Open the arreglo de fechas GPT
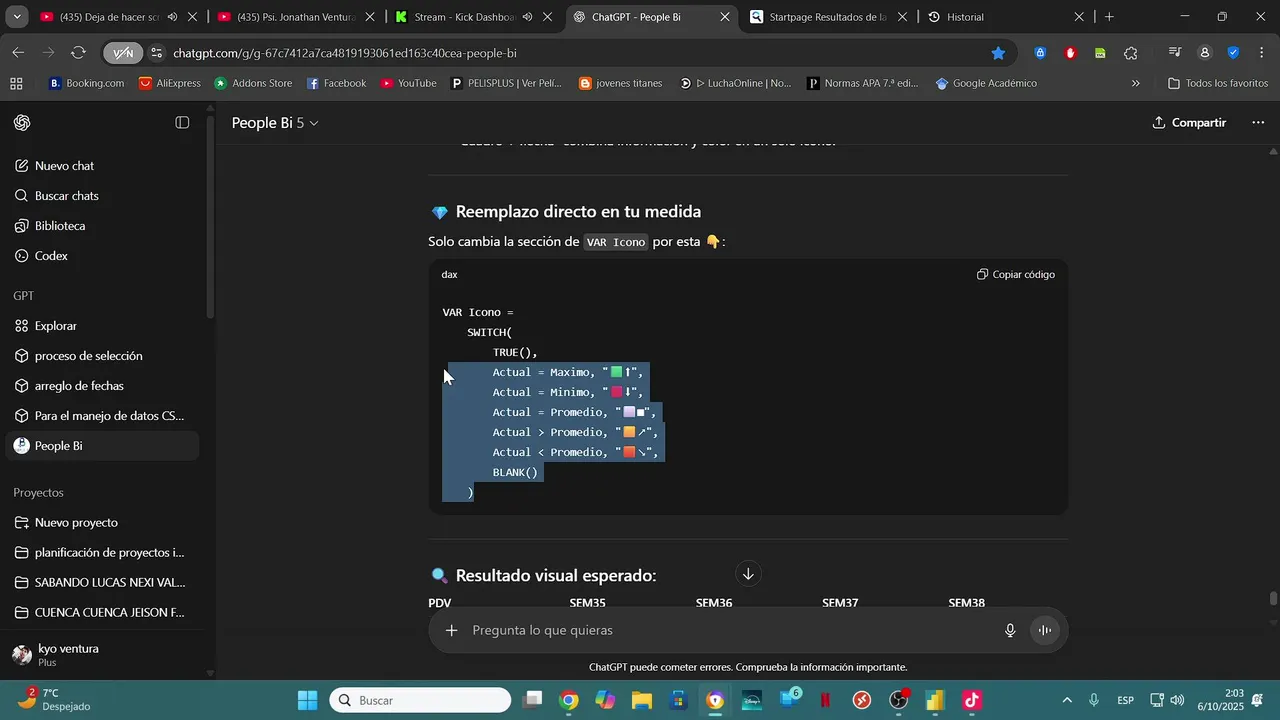The height and width of the screenshot is (720, 1280). pyautogui.click(x=102, y=386)
